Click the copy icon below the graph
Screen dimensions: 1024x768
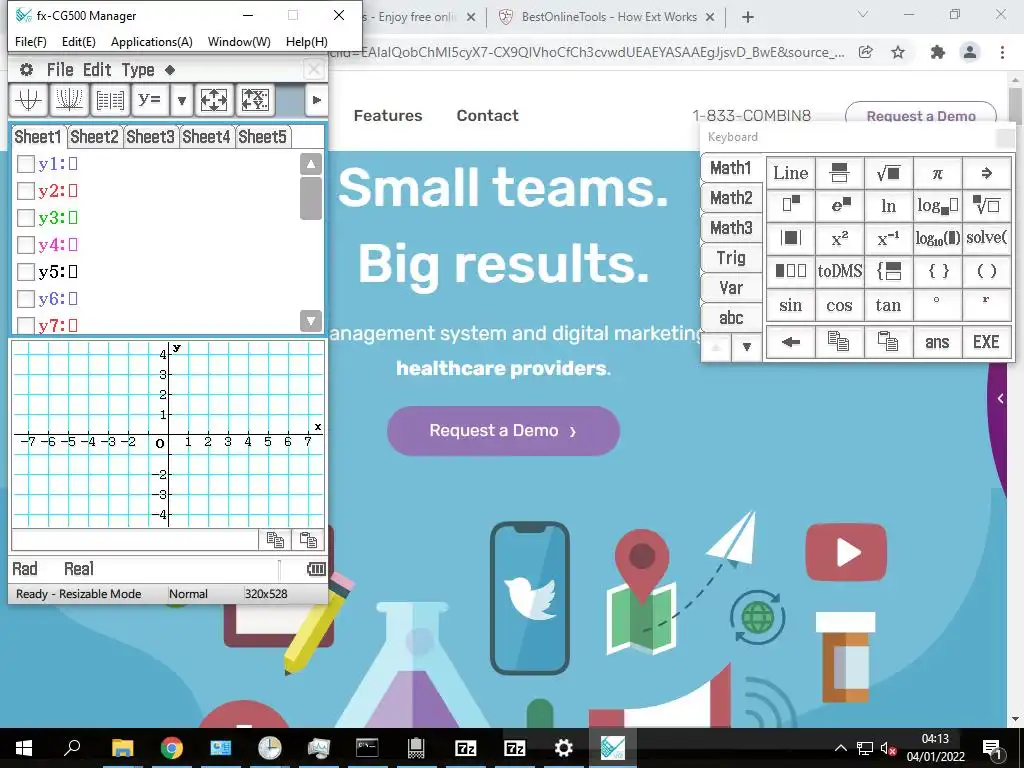point(275,540)
